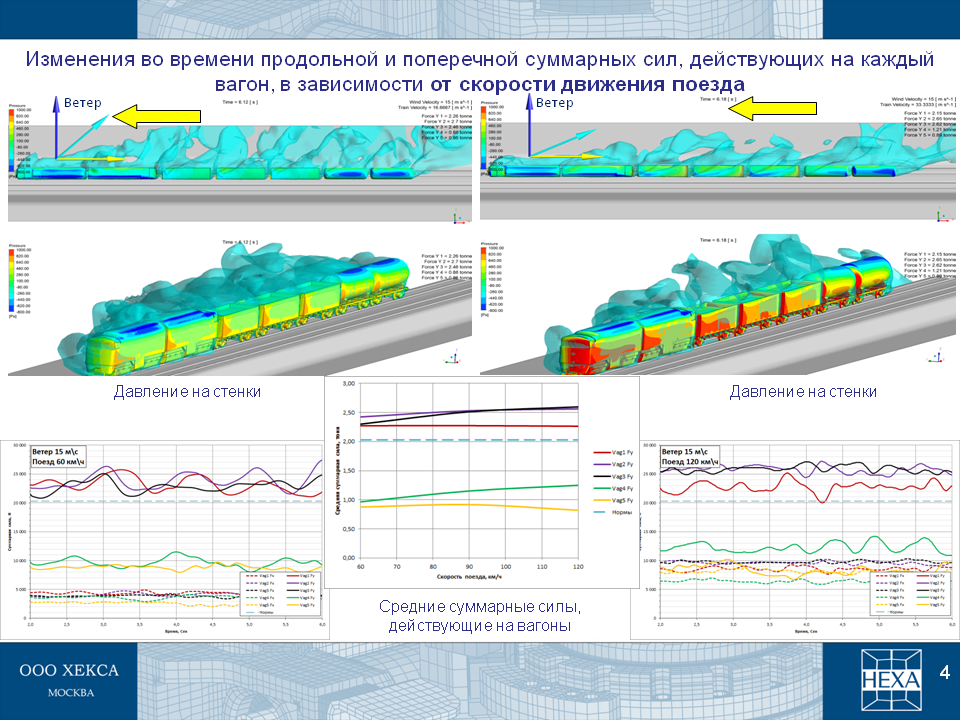Click the left "Давление на стенки" caption
Viewport: 960px width, 720px height.
187,392
